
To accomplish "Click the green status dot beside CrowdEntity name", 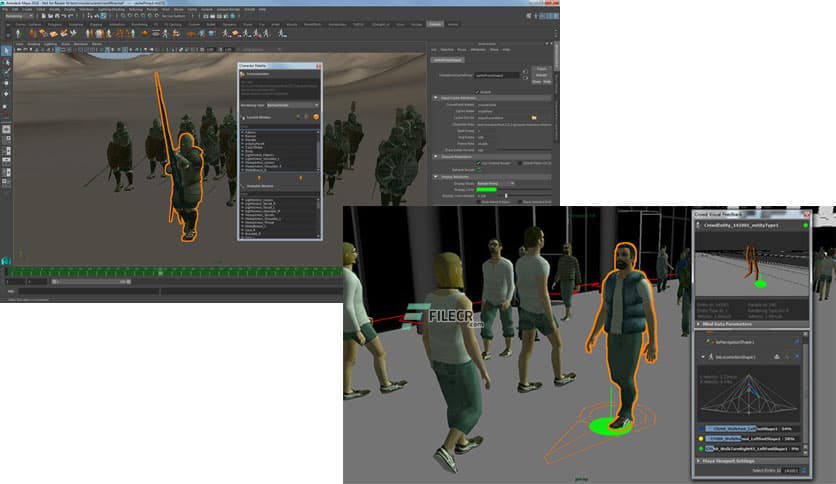I will point(804,226).
